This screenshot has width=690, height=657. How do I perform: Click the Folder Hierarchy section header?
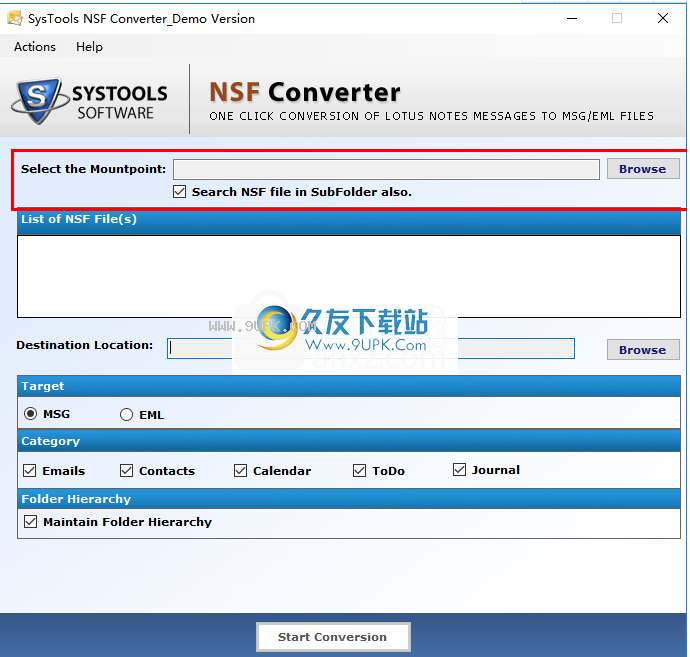coord(349,499)
